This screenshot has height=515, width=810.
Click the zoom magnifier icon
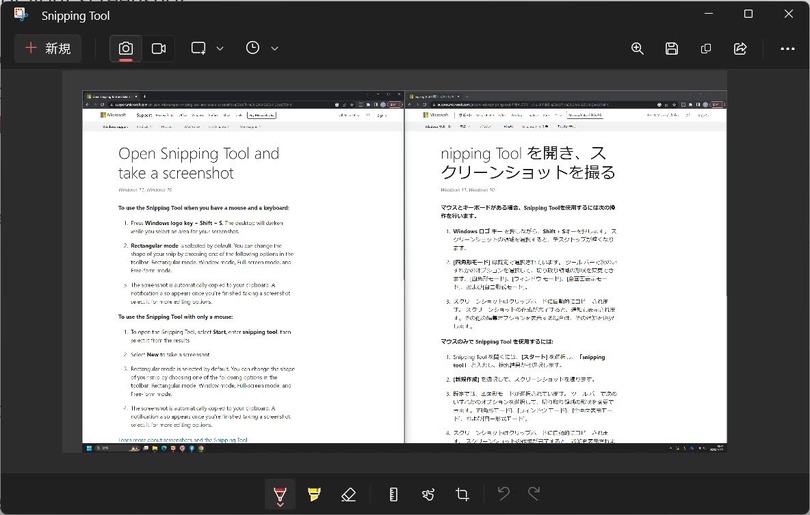637,49
